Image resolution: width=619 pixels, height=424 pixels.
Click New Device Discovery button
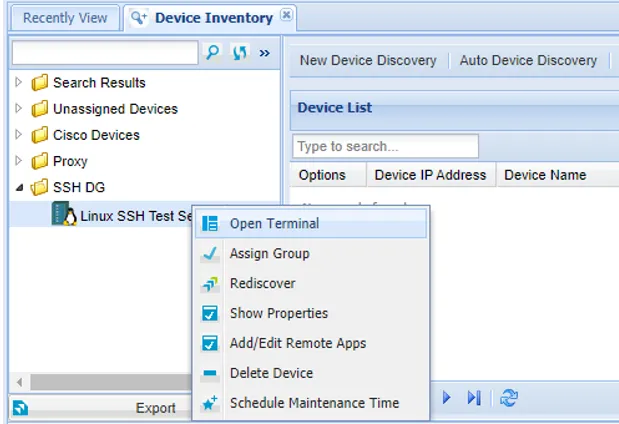coord(368,60)
